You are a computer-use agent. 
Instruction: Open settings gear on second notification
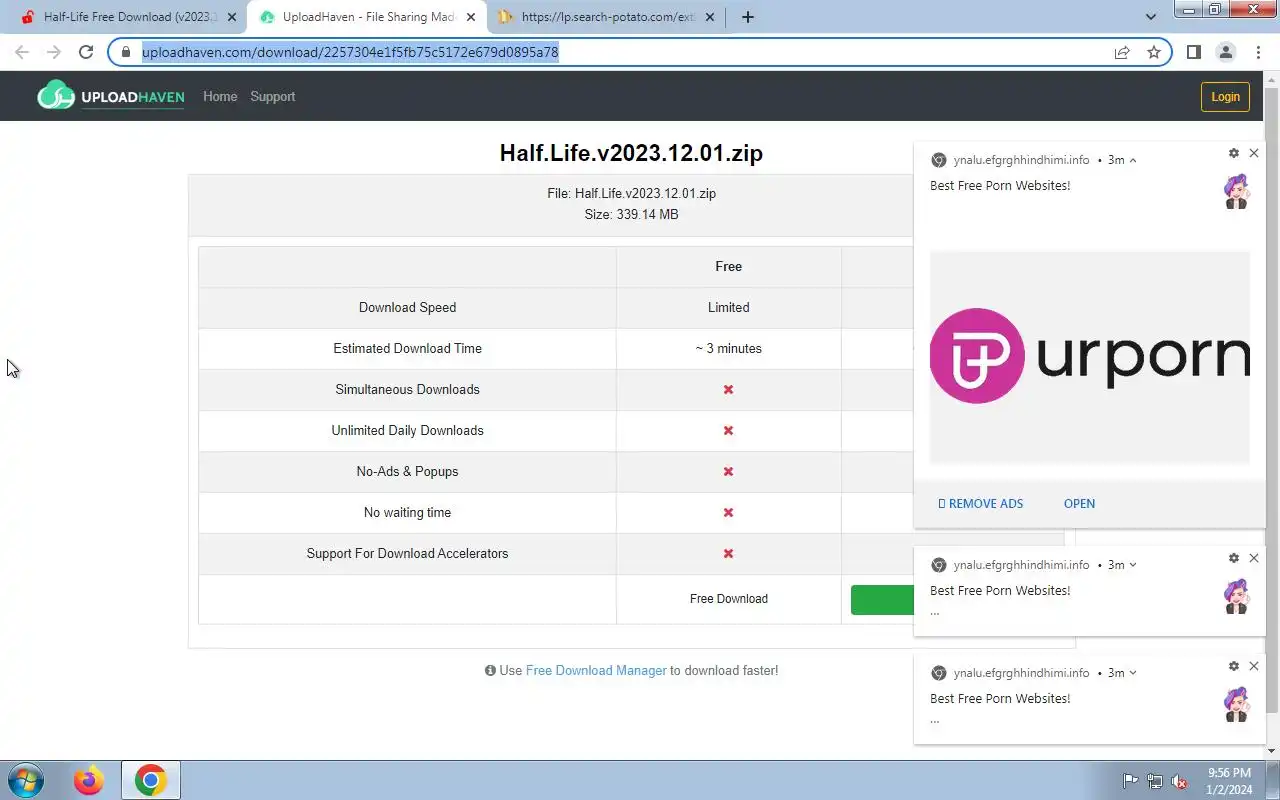pos(1234,558)
